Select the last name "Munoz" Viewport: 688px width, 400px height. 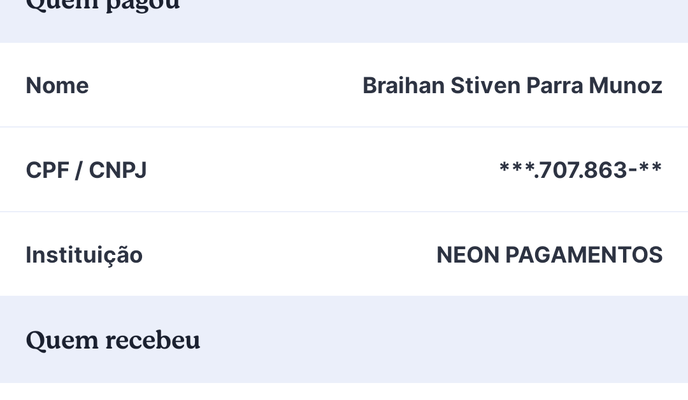626,86
